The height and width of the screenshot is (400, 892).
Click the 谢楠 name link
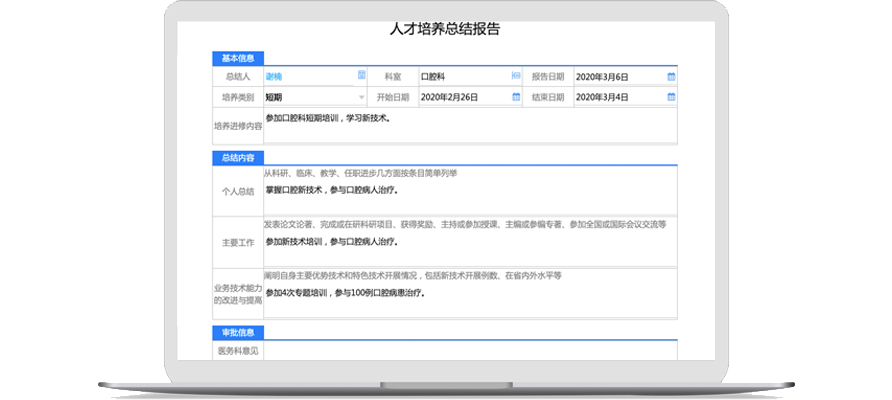click(x=274, y=76)
